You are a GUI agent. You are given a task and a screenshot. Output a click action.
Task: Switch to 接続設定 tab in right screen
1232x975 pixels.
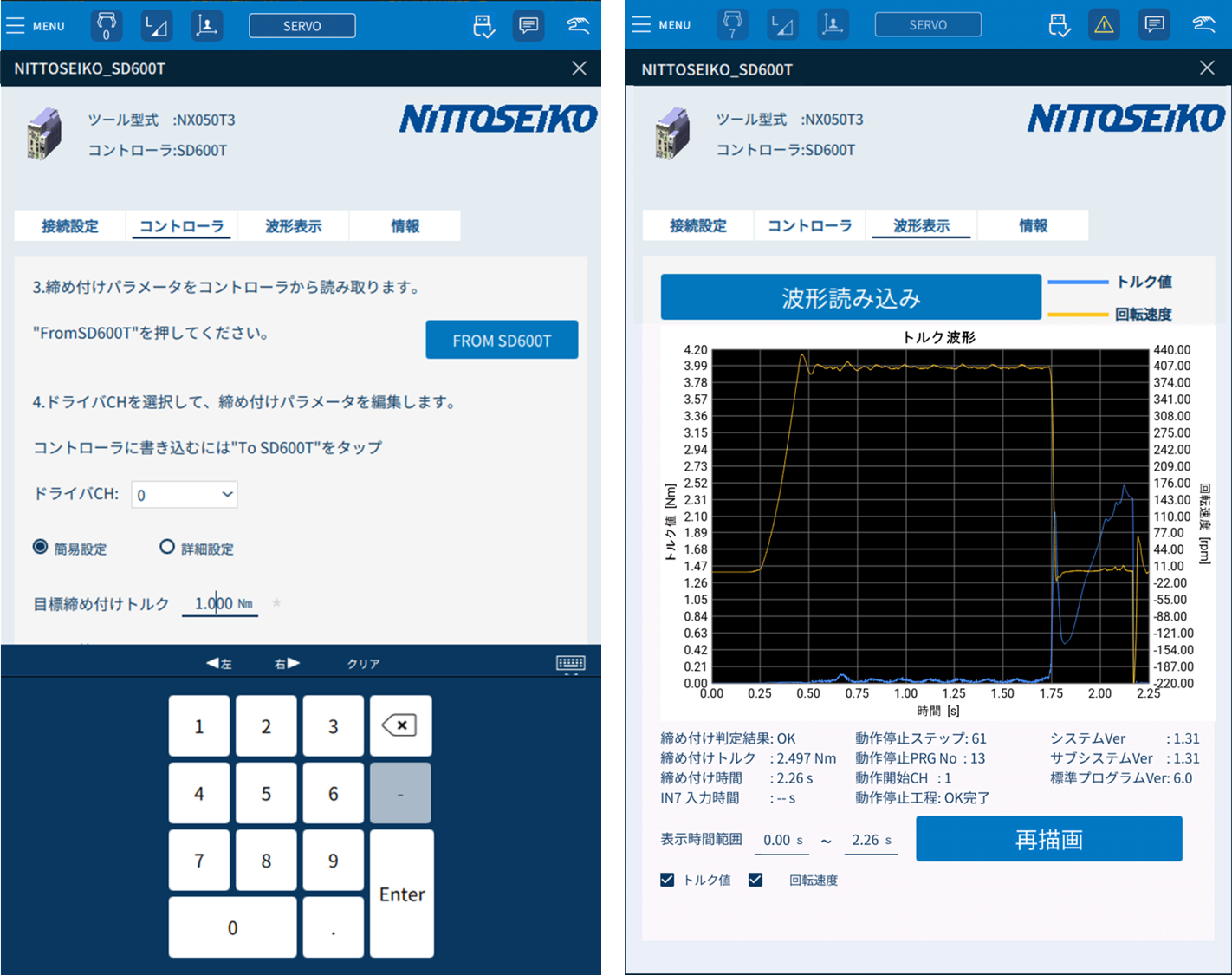(698, 225)
